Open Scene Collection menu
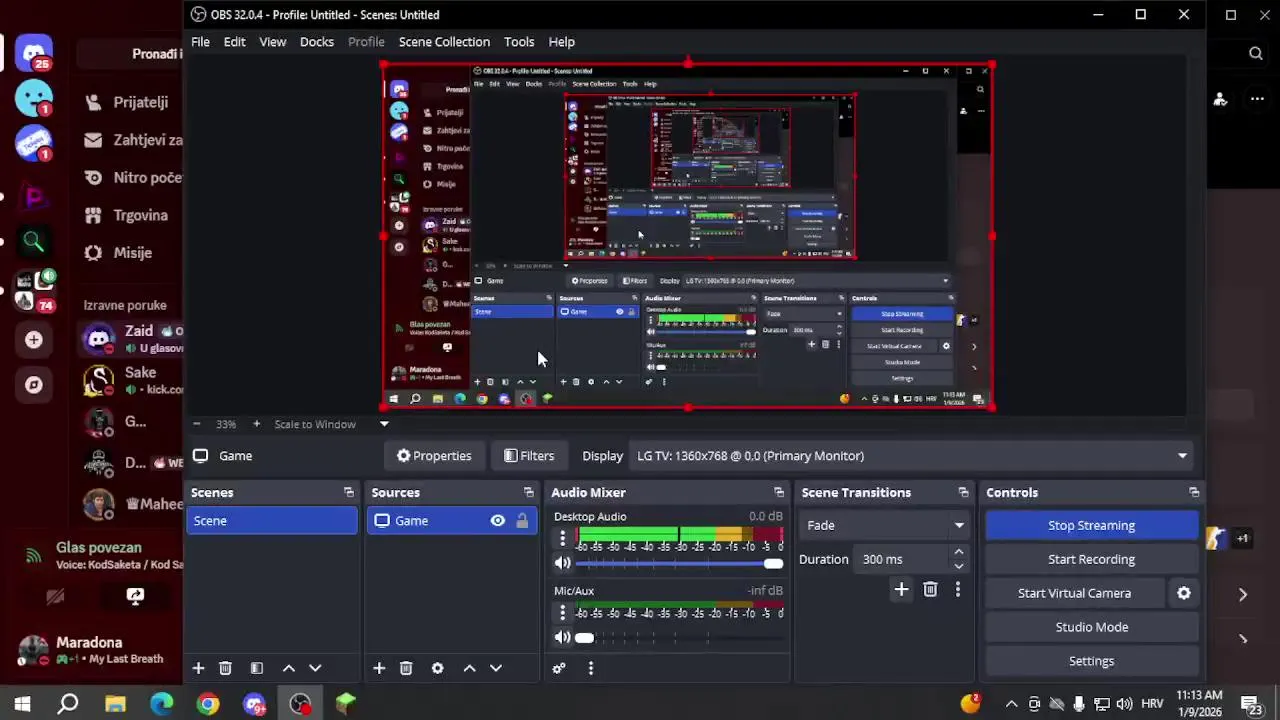1280x720 pixels. tap(444, 42)
